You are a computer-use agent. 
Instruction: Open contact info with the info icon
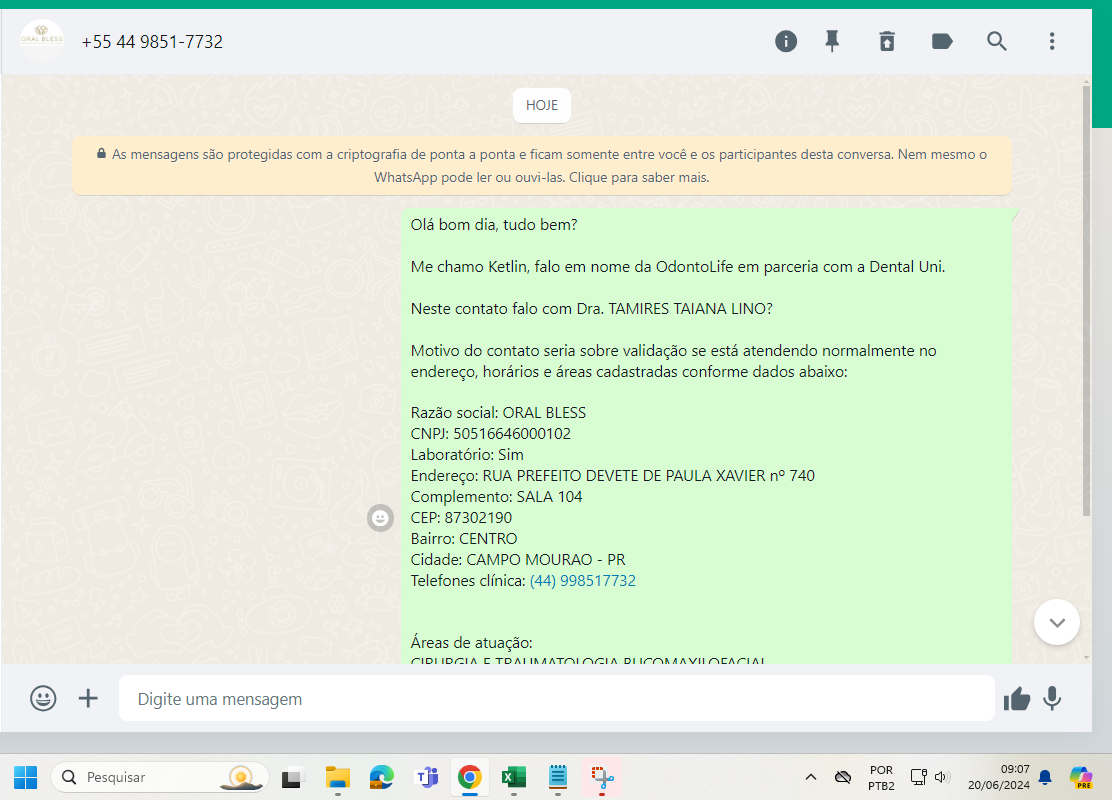pyautogui.click(x=786, y=41)
